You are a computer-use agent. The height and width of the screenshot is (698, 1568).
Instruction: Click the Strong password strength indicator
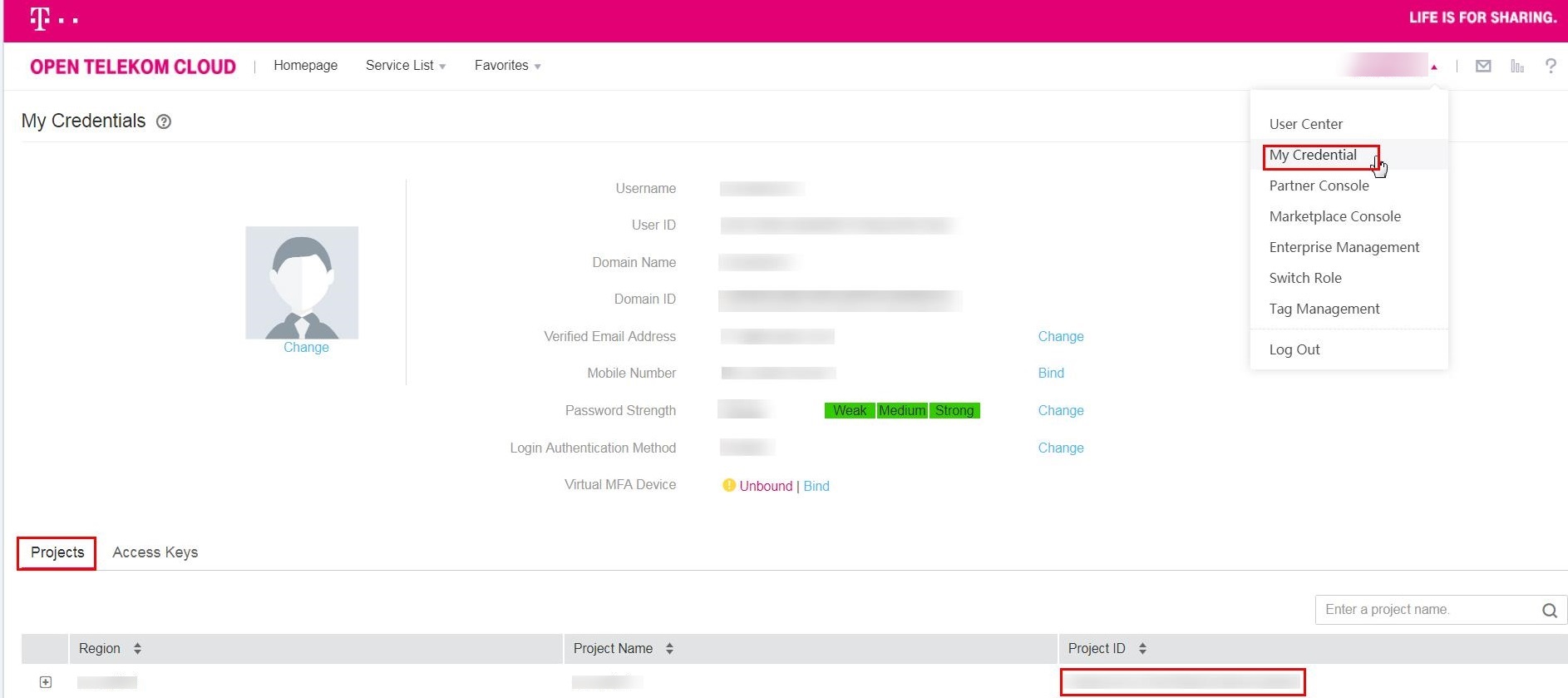[954, 410]
